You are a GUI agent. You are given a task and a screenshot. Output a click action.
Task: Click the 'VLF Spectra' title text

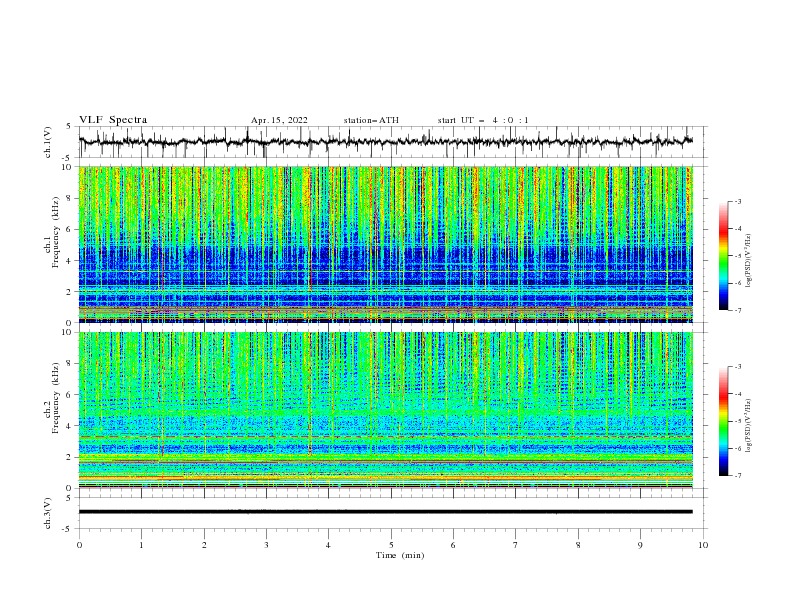(x=113, y=120)
